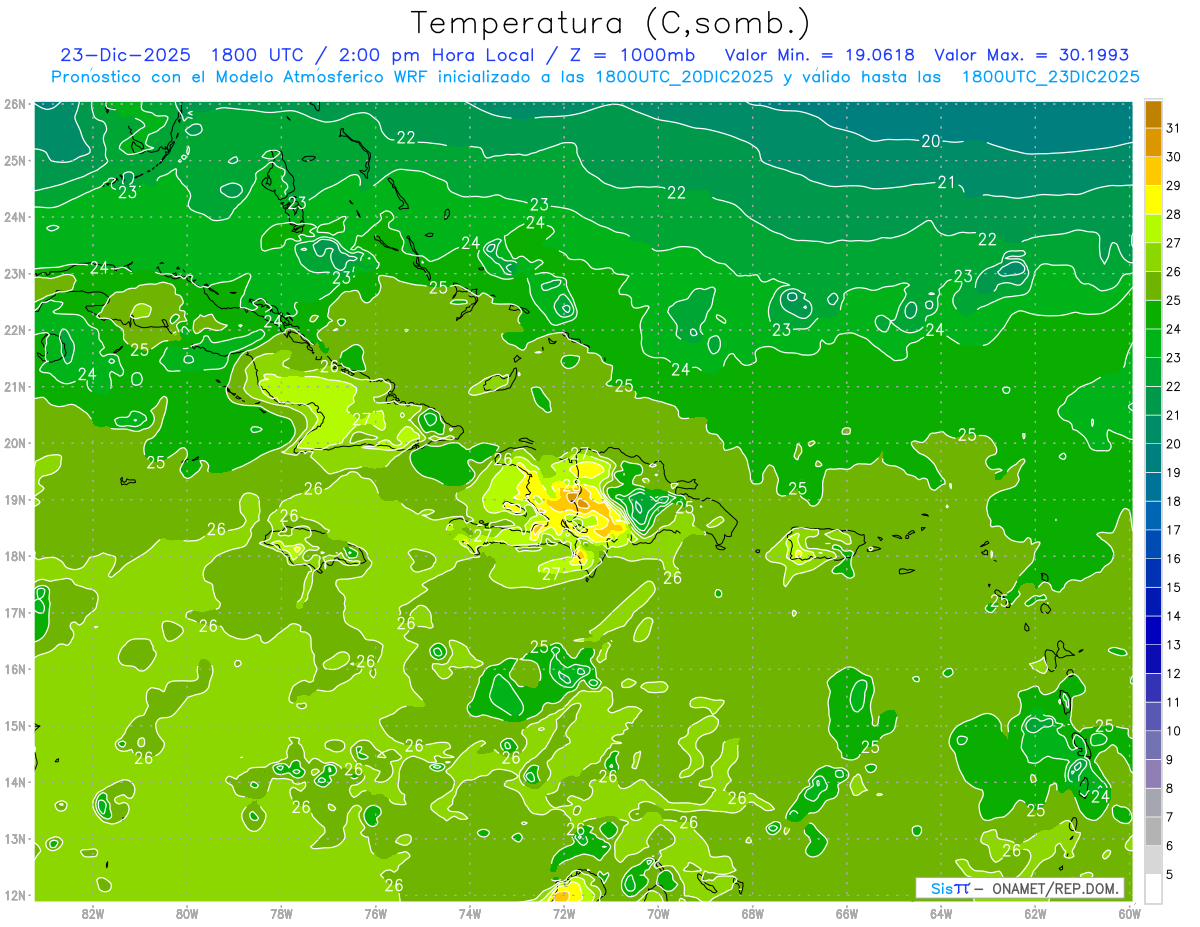Click the "72W" longitude axis label
1200x927 pixels.
click(x=564, y=913)
